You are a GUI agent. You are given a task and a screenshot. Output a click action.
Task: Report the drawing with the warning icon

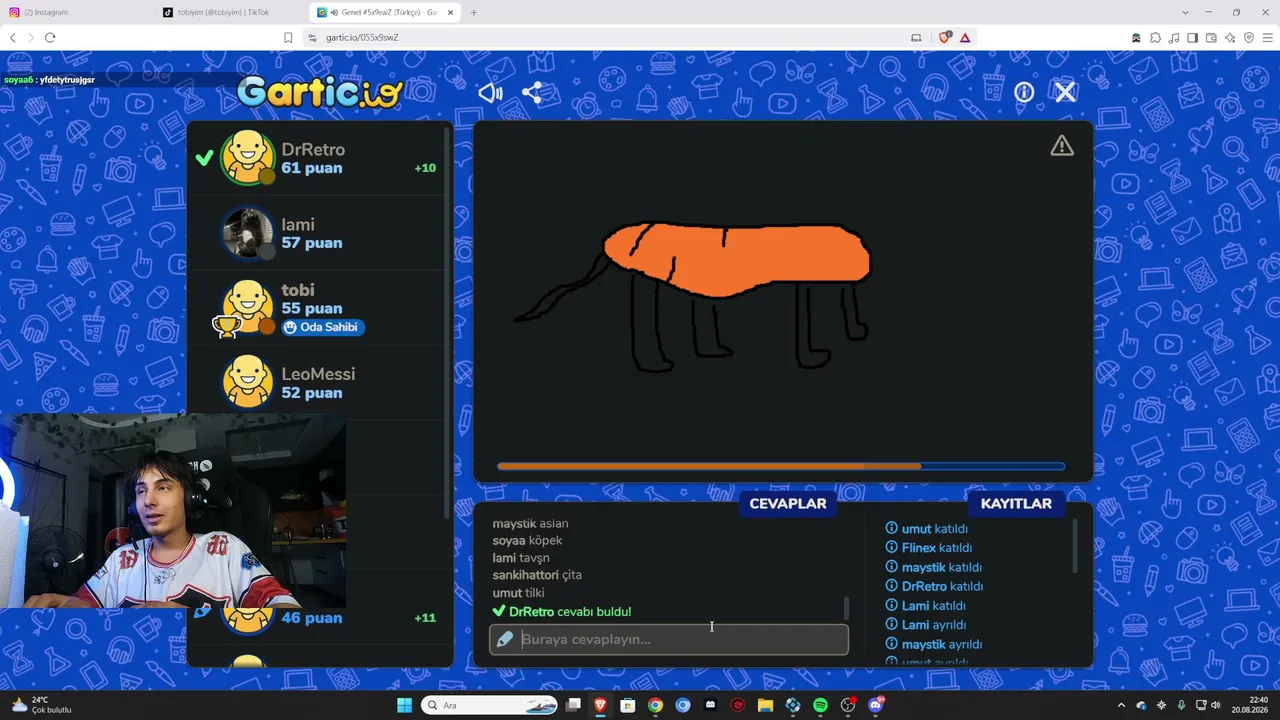[1062, 146]
